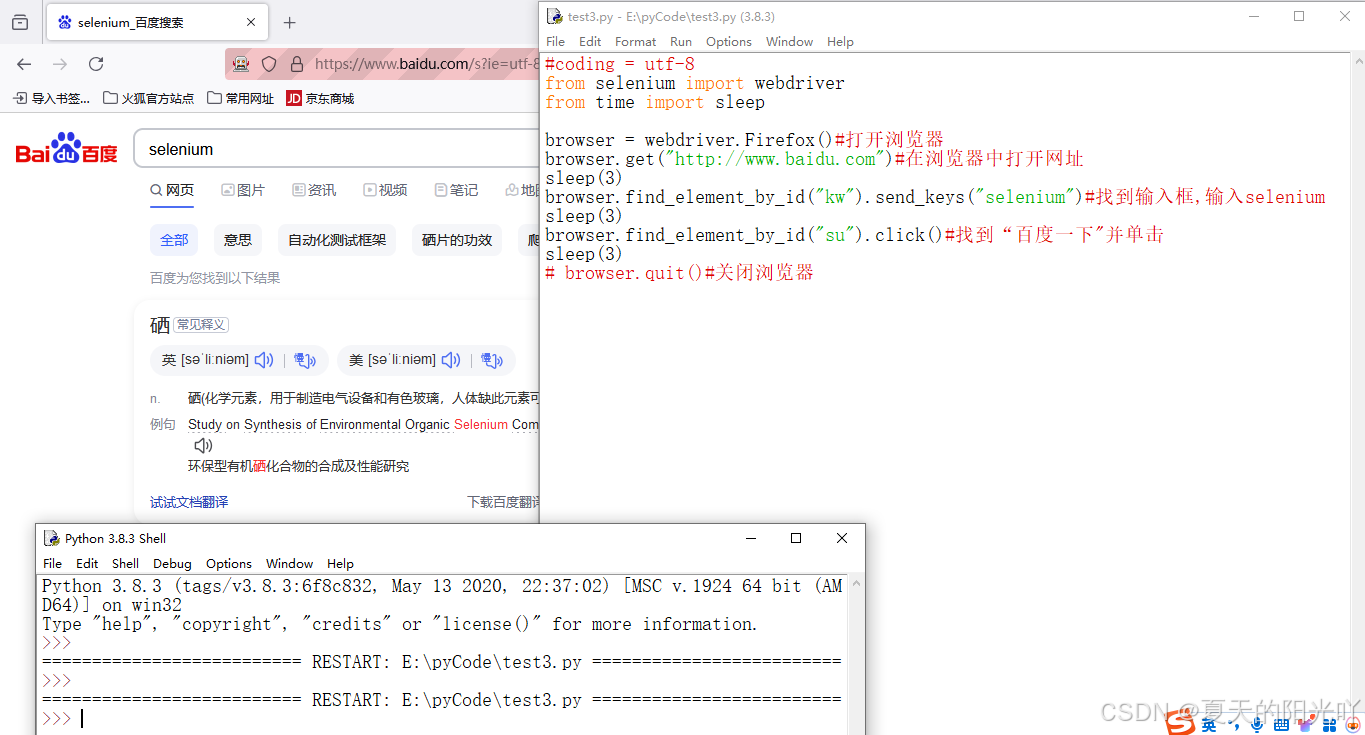Click American pronunciation practice icon
Screen dimensions: 1365x735
tap(492, 360)
